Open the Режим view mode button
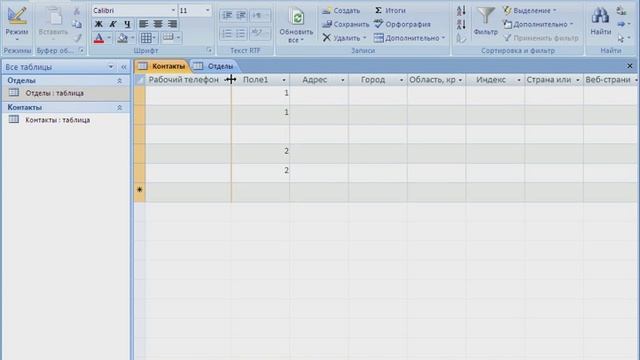 [x=17, y=24]
